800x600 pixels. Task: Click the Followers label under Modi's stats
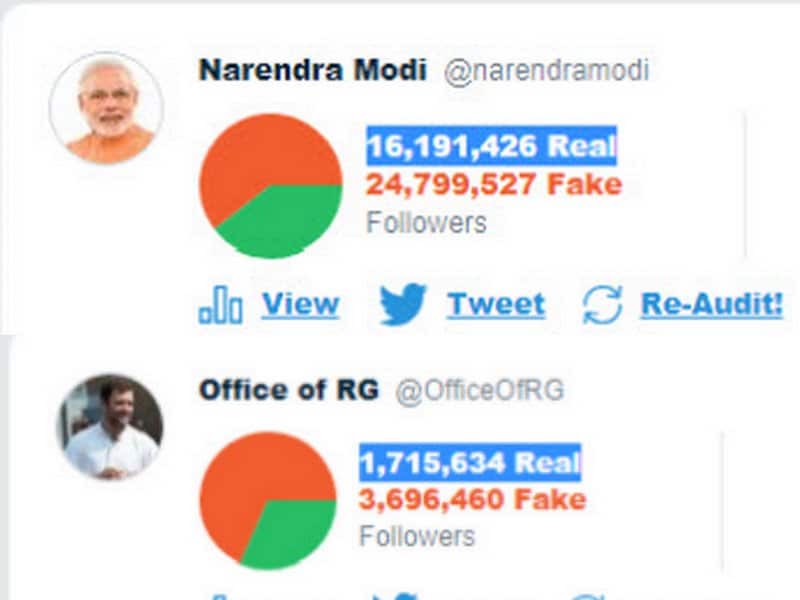(x=425, y=223)
